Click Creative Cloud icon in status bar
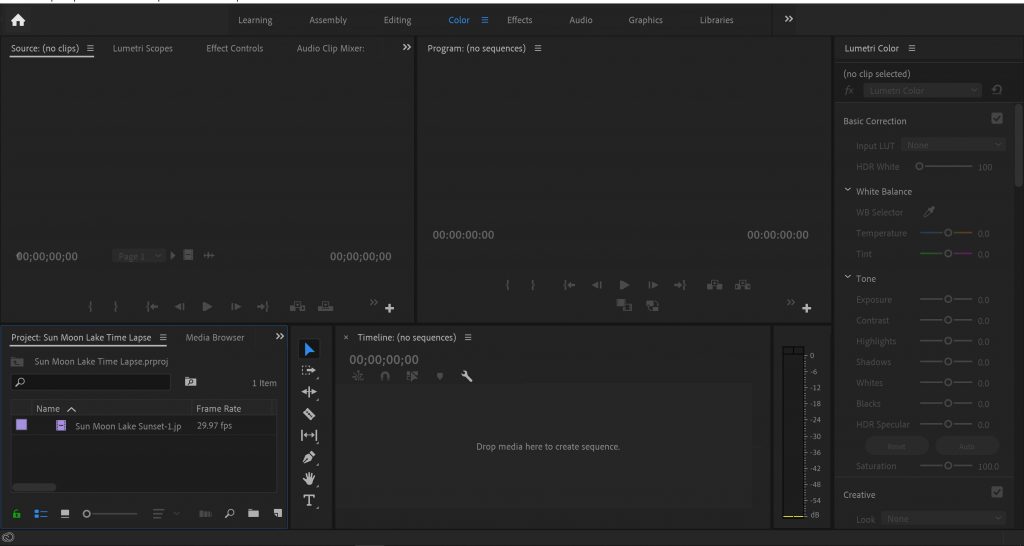Viewport: 1024px width, 546px height. tap(8, 538)
